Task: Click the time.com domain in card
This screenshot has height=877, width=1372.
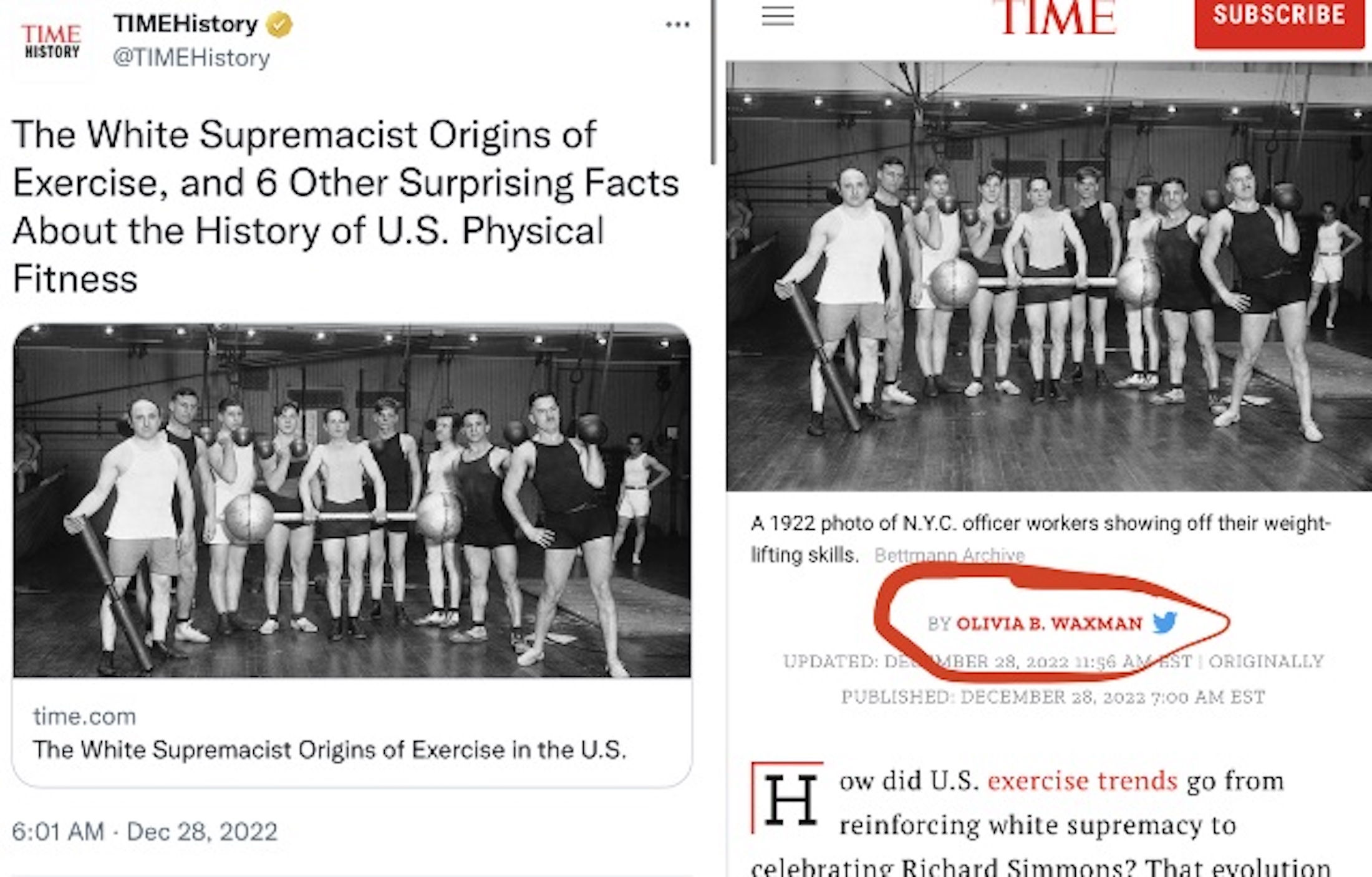Action: tap(84, 716)
